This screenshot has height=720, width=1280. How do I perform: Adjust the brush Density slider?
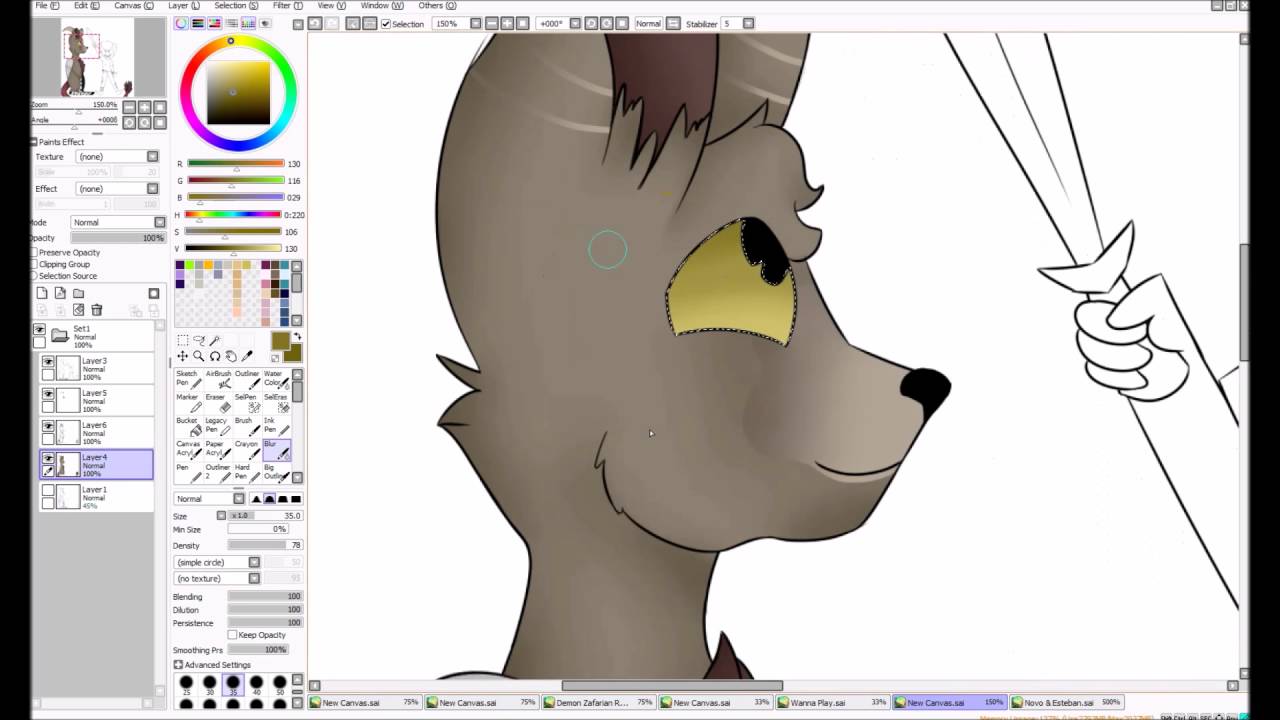coord(265,546)
